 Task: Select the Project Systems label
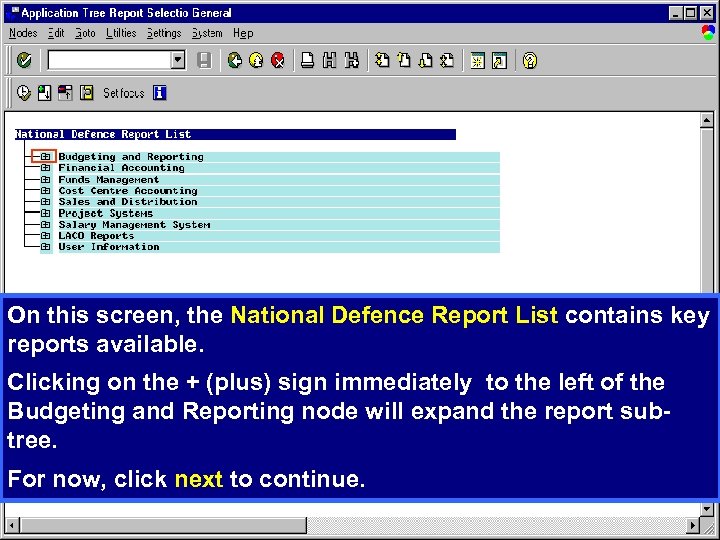point(106,213)
